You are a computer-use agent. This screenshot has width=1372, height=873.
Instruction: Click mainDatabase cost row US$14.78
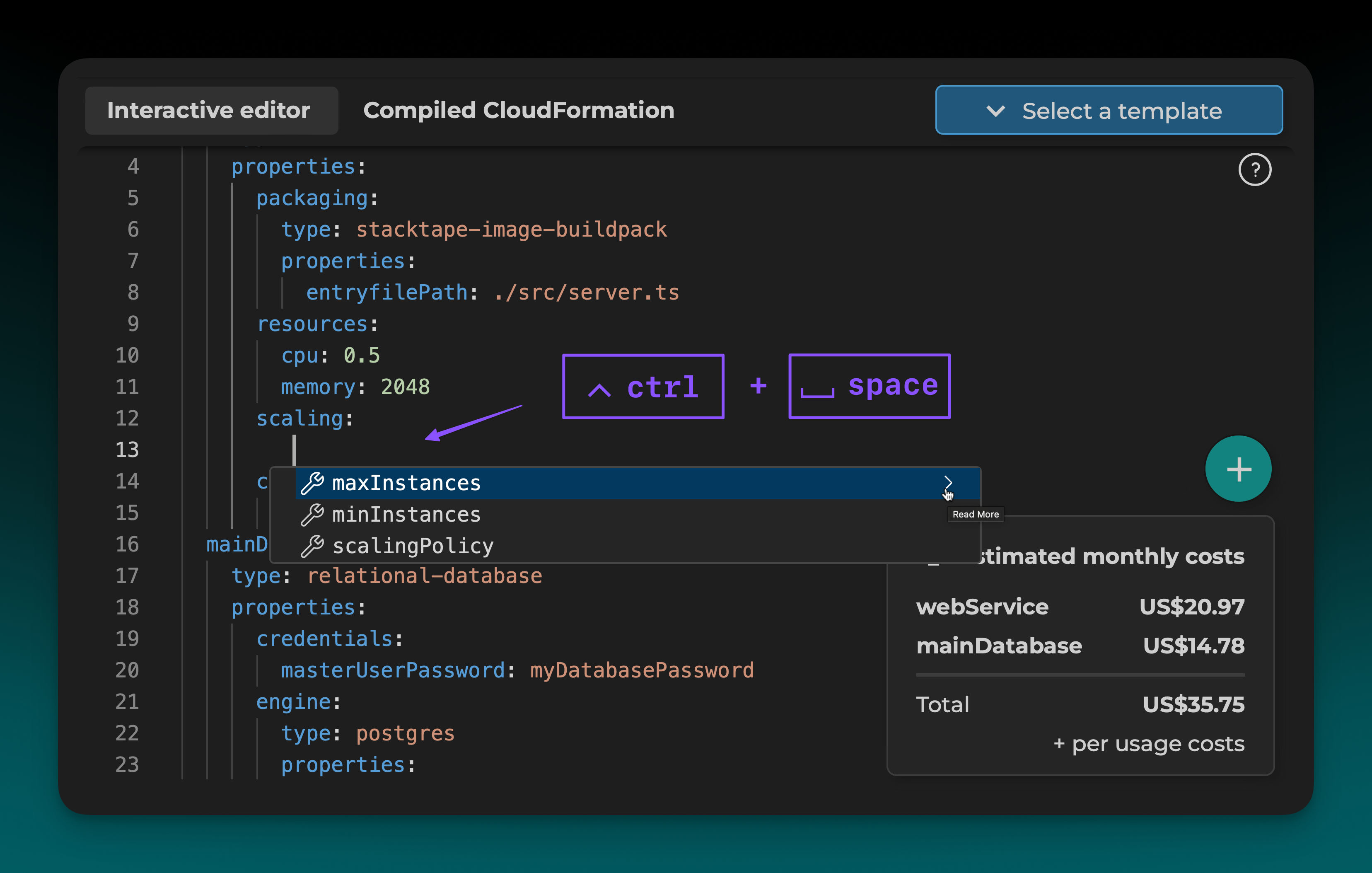[x=1080, y=646]
